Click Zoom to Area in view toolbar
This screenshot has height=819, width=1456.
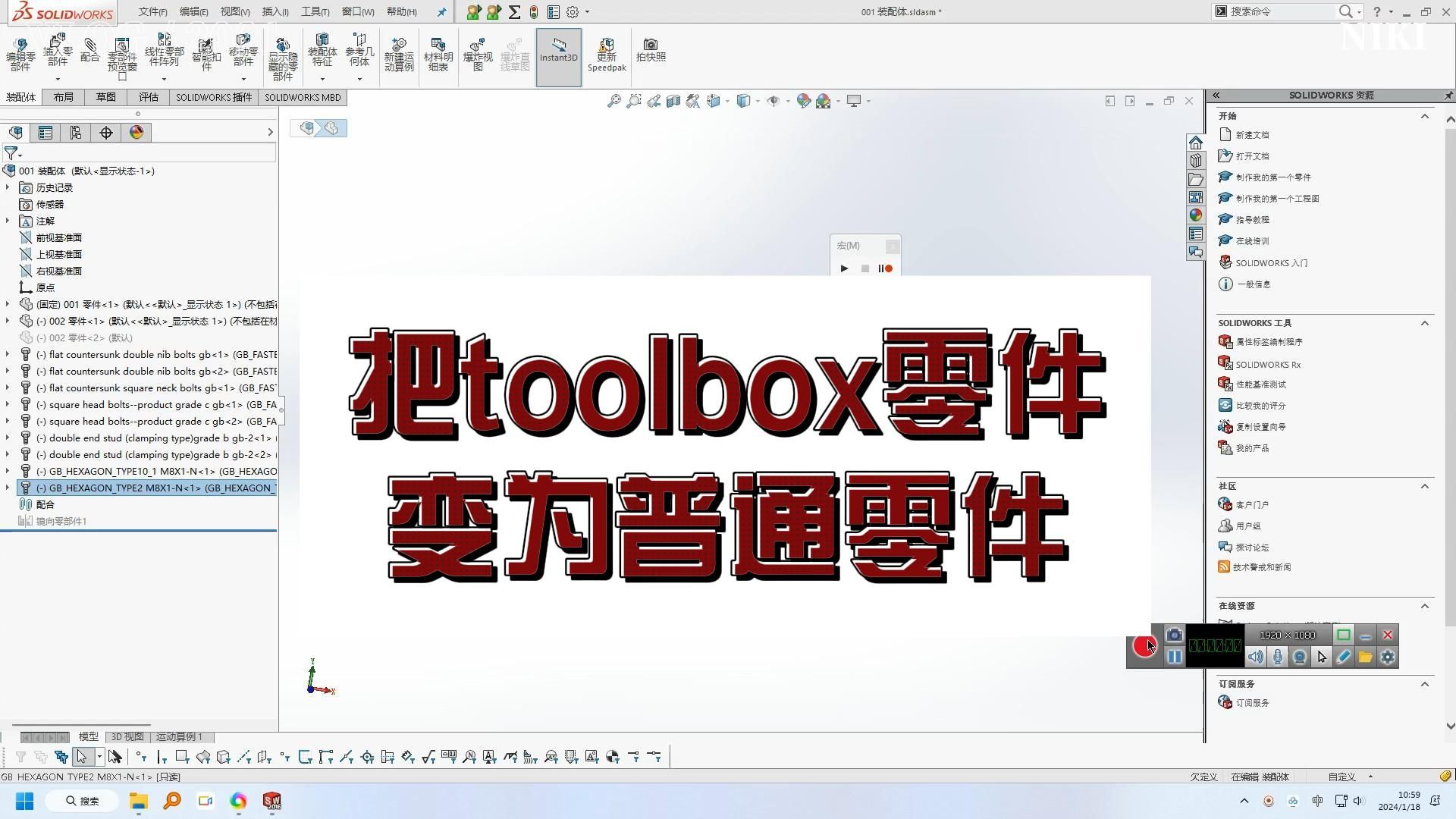(633, 101)
